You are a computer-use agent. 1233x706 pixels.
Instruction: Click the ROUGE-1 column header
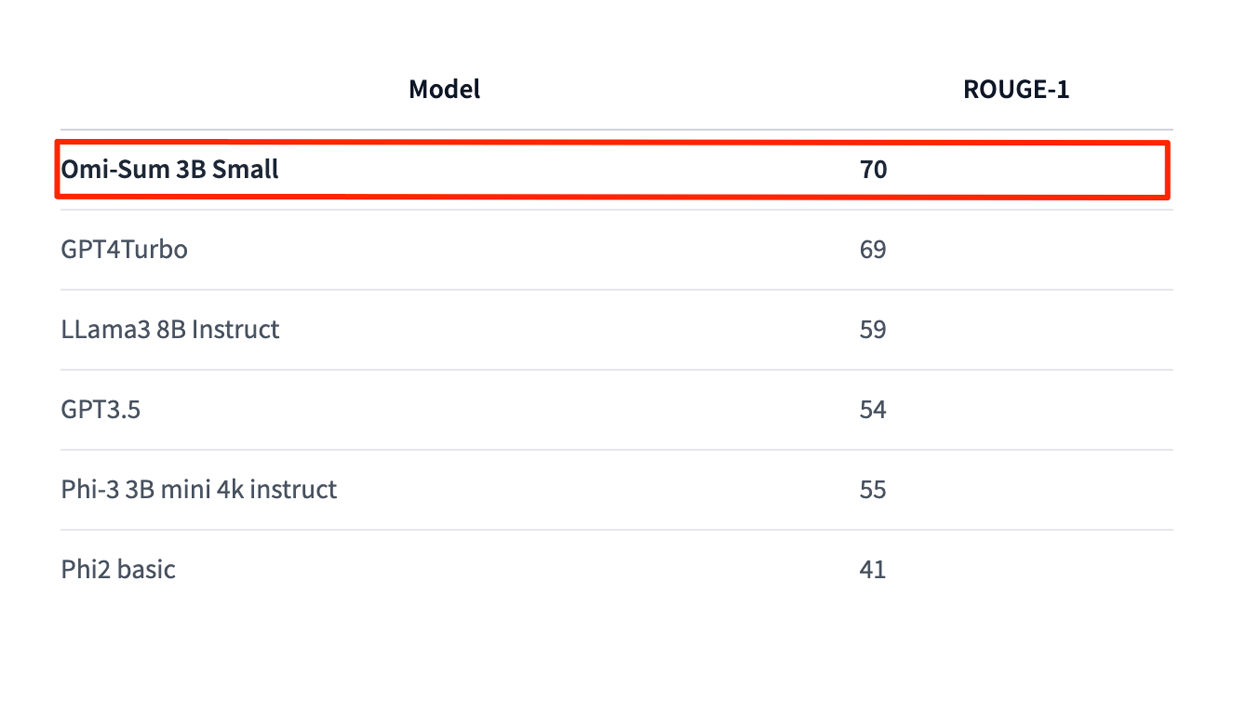coord(1016,89)
